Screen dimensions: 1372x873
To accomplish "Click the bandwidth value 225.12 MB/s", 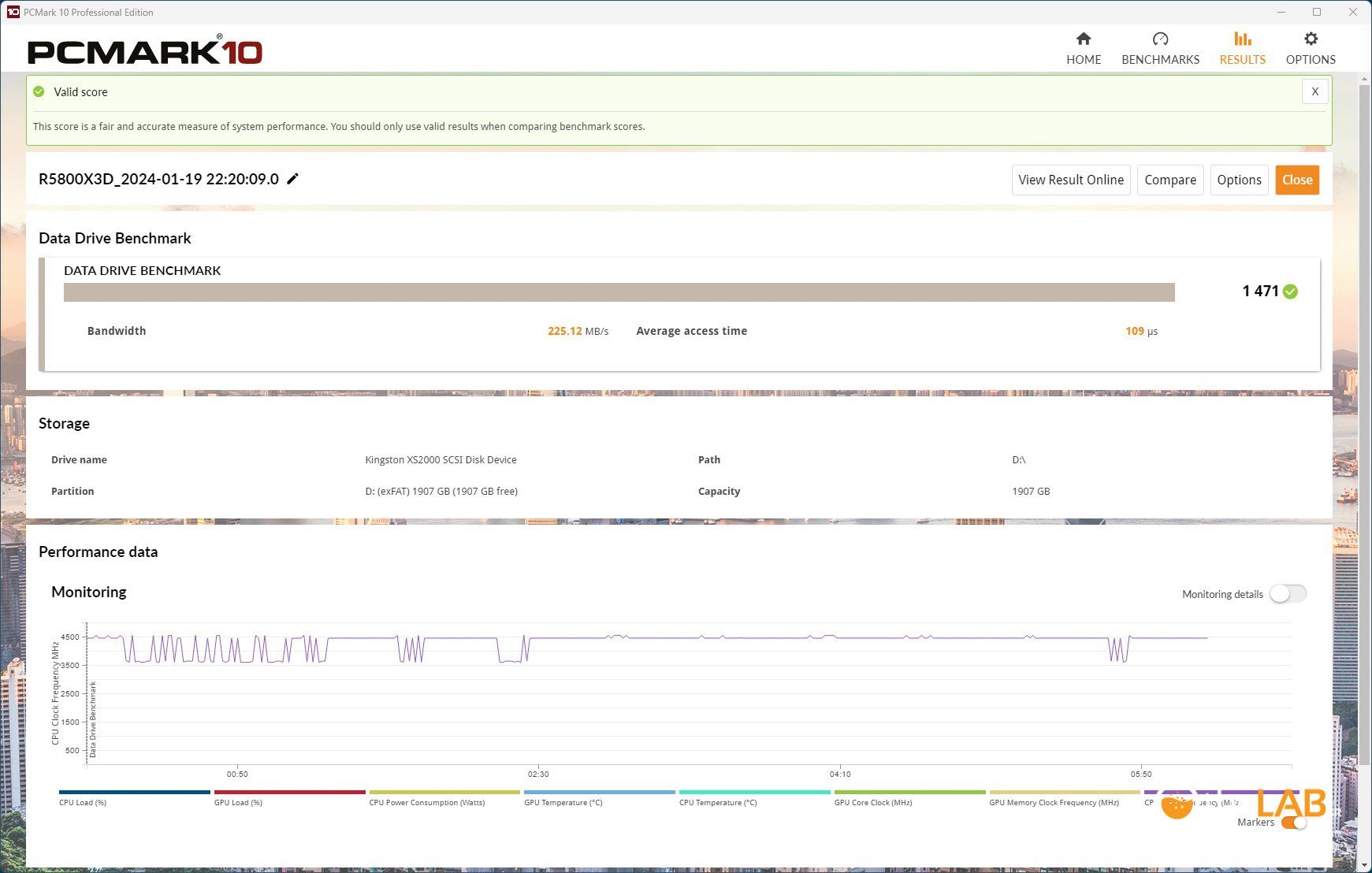I will pyautogui.click(x=578, y=331).
